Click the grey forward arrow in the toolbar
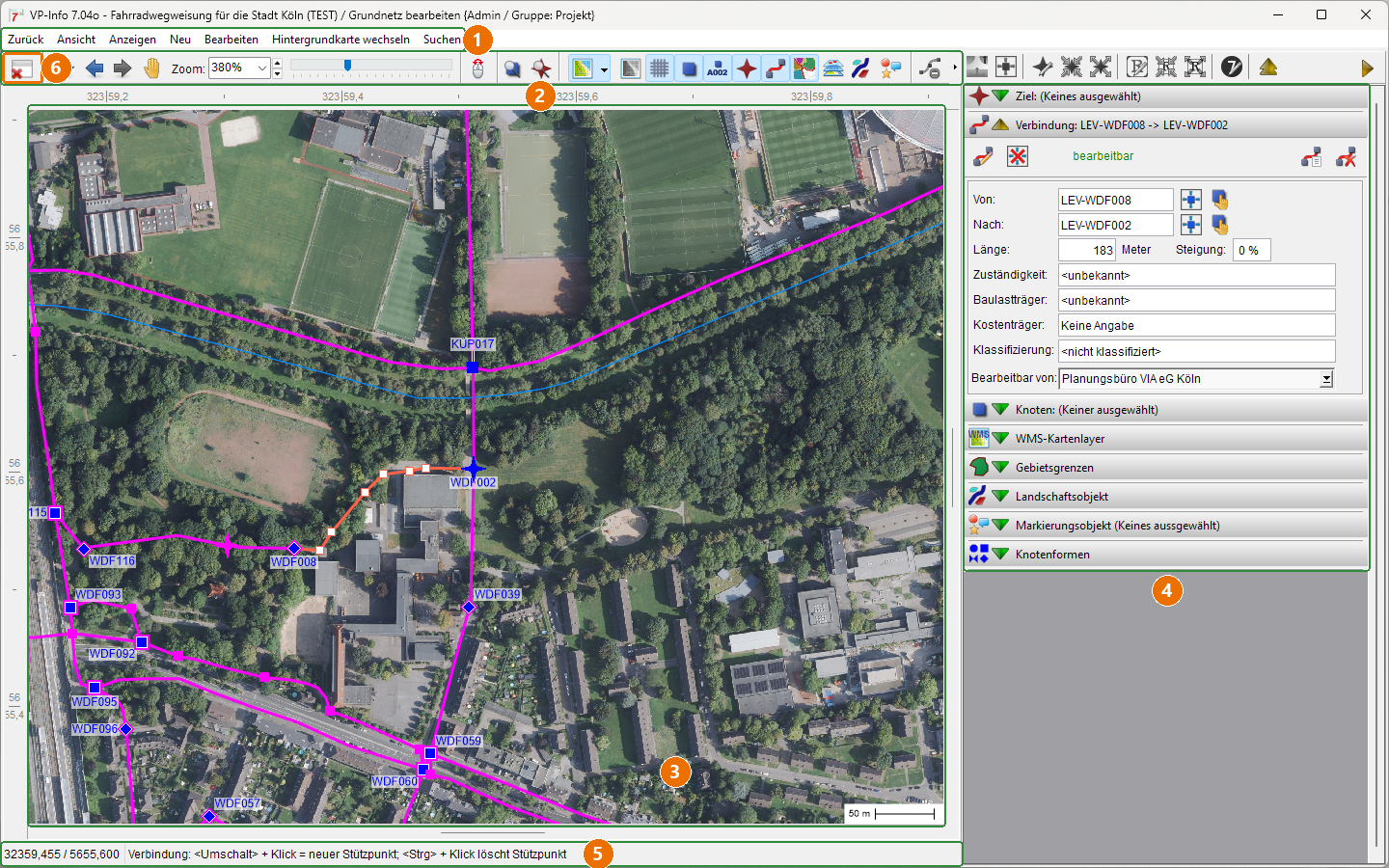Screen dimensions: 1389x868 (123, 68)
